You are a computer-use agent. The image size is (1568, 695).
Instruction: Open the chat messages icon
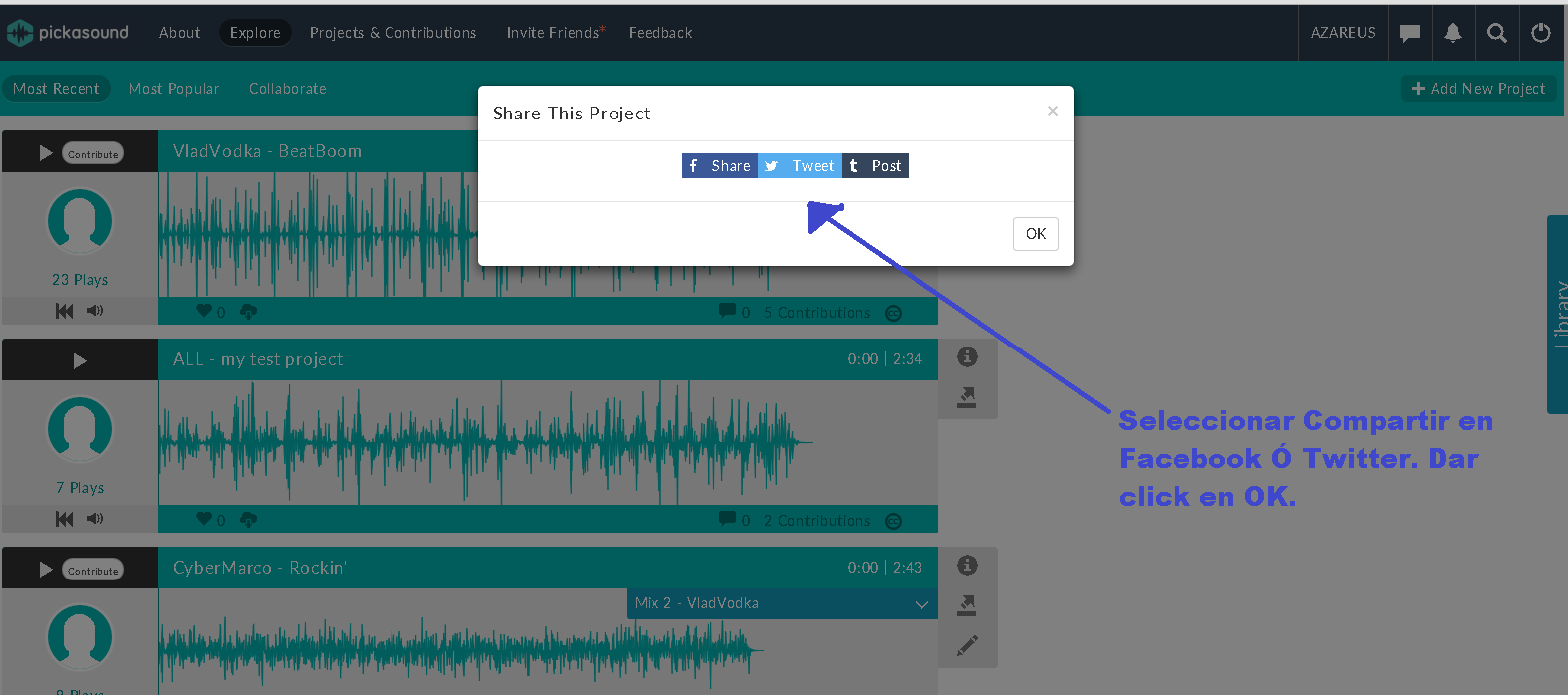pyautogui.click(x=1409, y=33)
